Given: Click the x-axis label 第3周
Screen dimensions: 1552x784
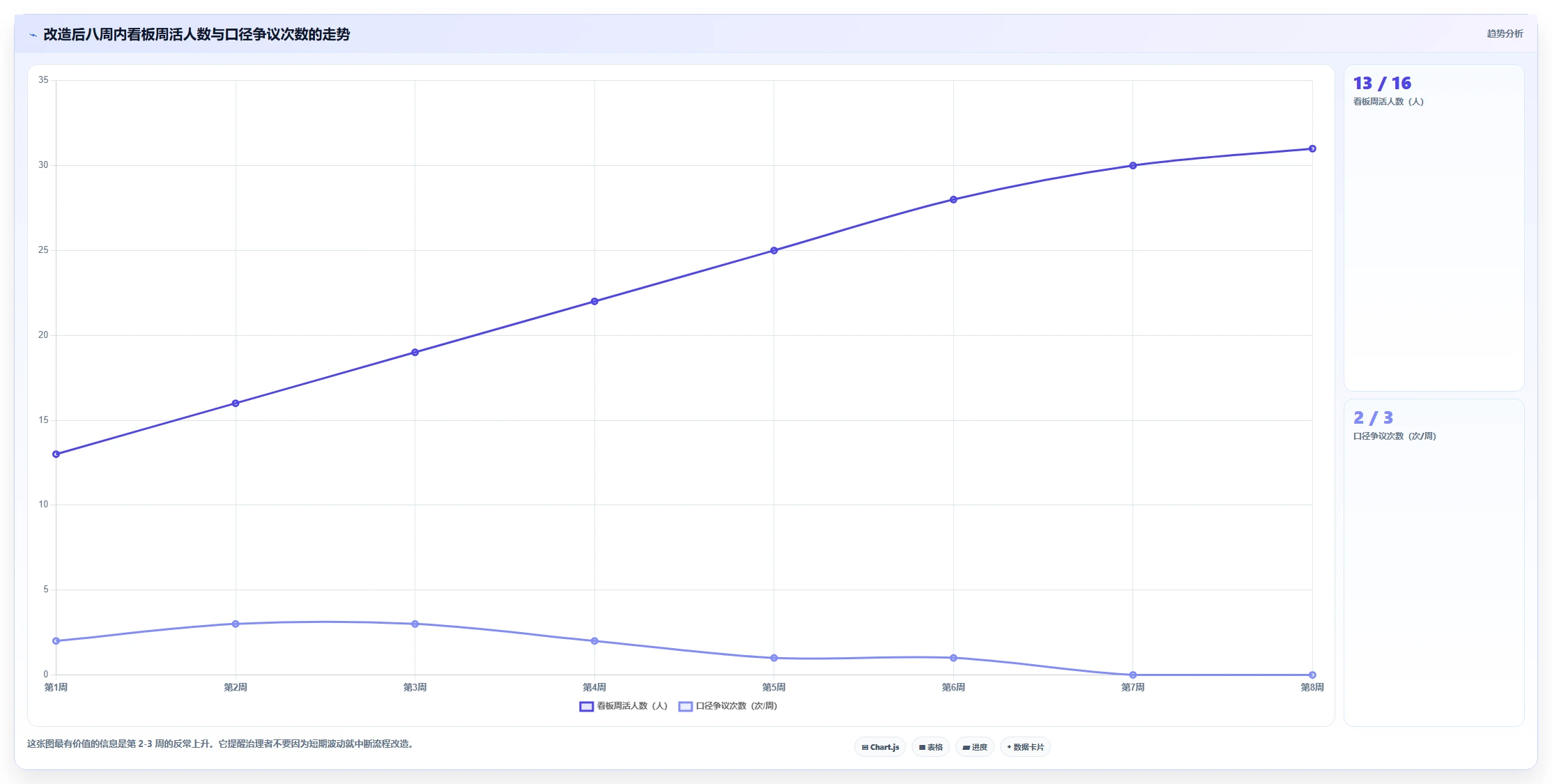Looking at the screenshot, I should 415,688.
